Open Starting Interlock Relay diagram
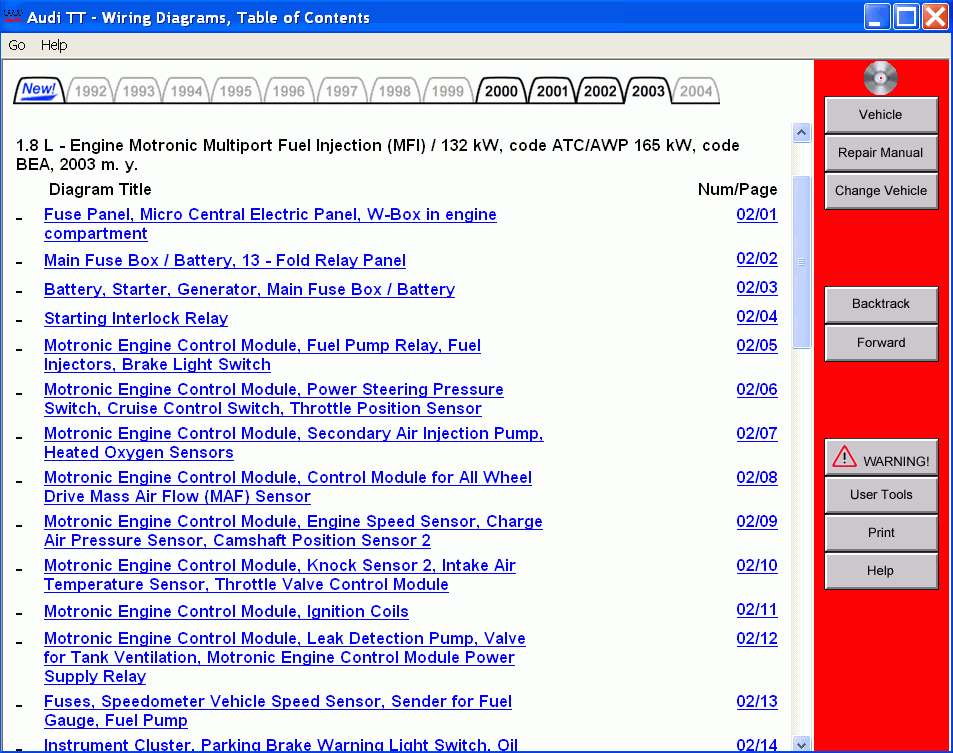The width and height of the screenshot is (953, 753). (x=136, y=318)
